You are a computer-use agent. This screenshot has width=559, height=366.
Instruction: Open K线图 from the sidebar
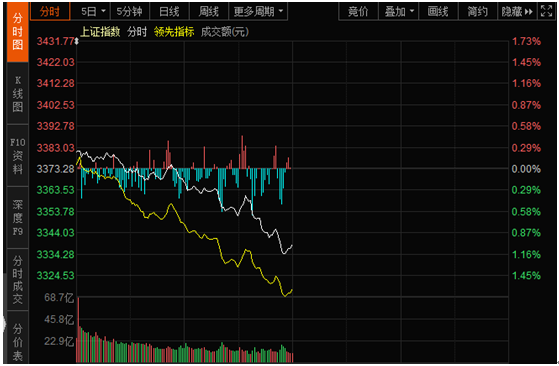click(17, 93)
